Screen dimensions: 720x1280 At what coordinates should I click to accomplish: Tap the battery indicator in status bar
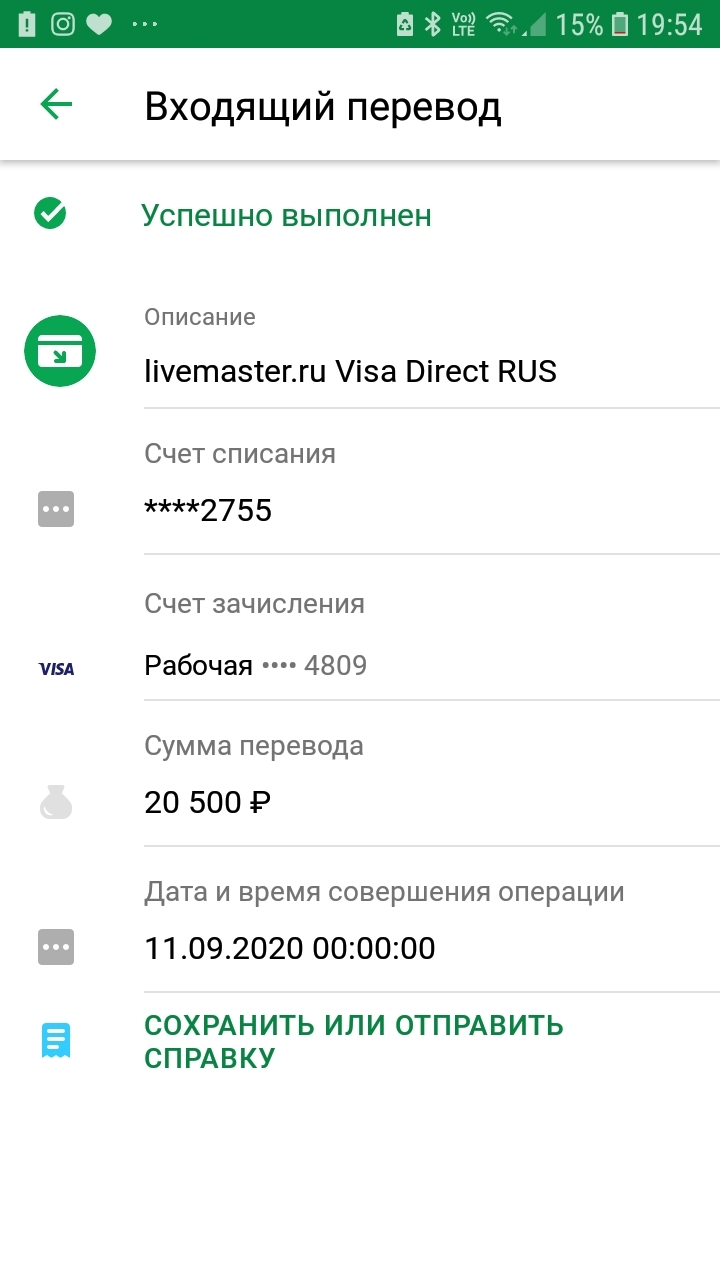(x=621, y=24)
